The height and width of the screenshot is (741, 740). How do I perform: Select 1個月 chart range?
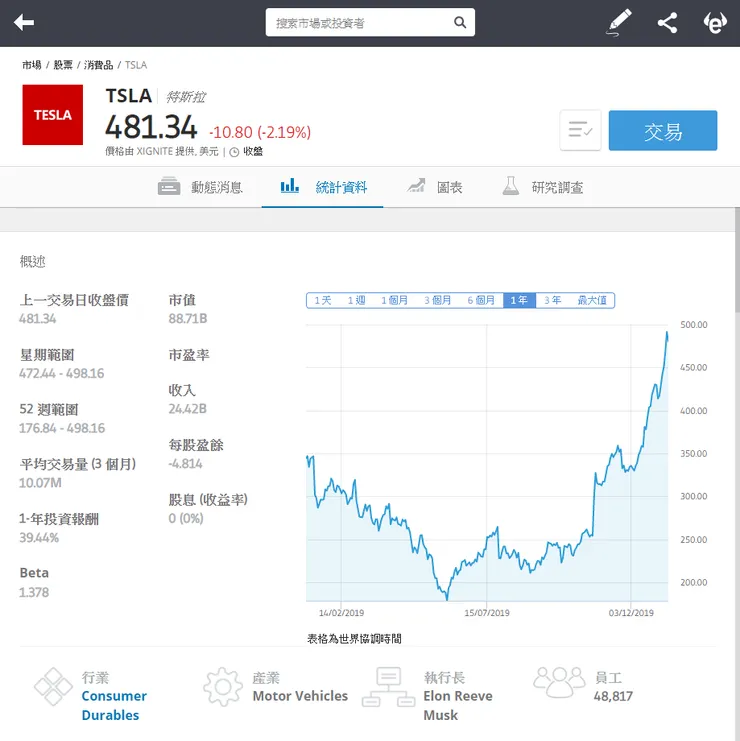pyautogui.click(x=394, y=301)
